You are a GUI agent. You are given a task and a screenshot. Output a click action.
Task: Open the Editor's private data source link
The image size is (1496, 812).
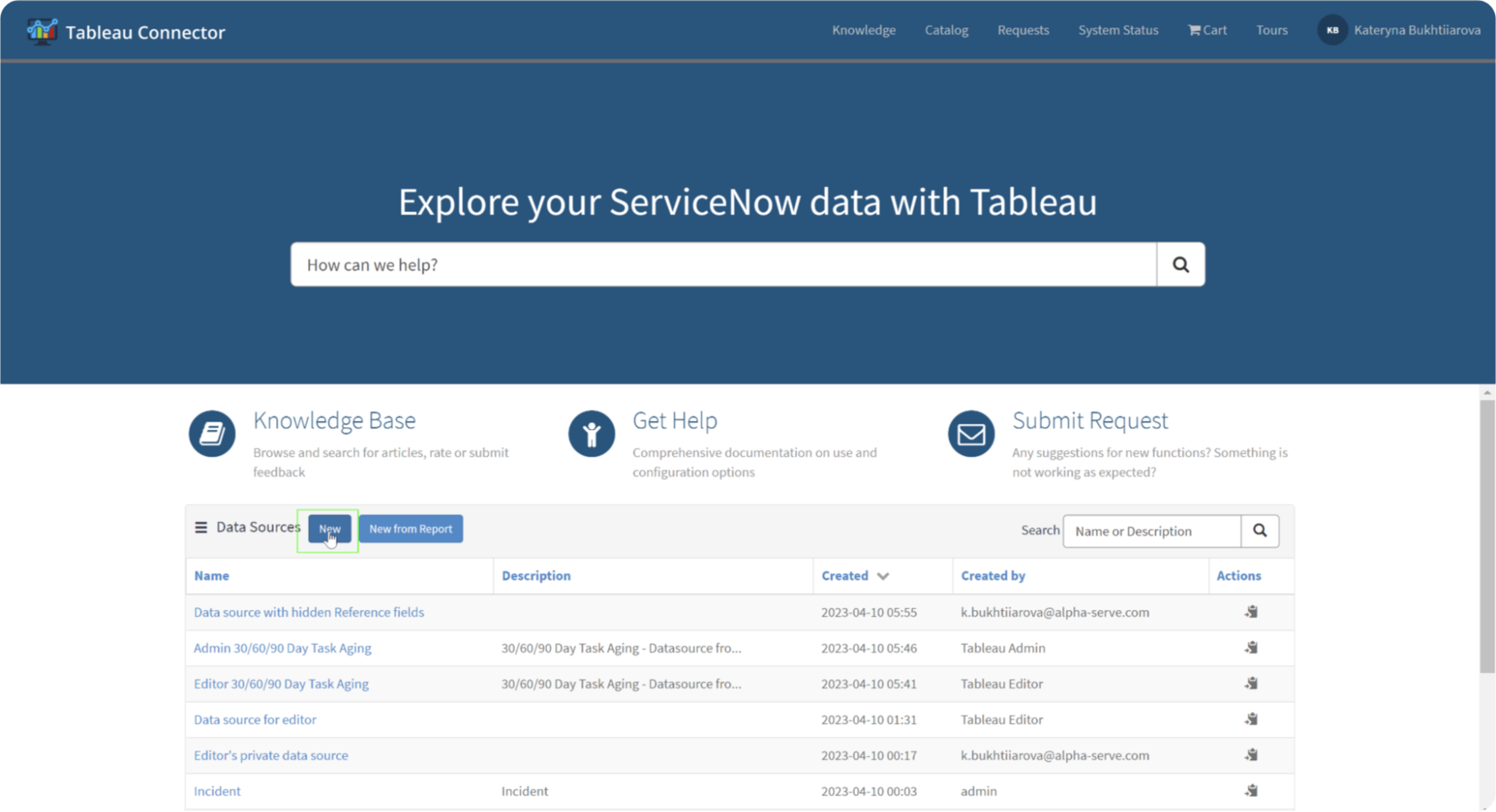[x=270, y=754]
